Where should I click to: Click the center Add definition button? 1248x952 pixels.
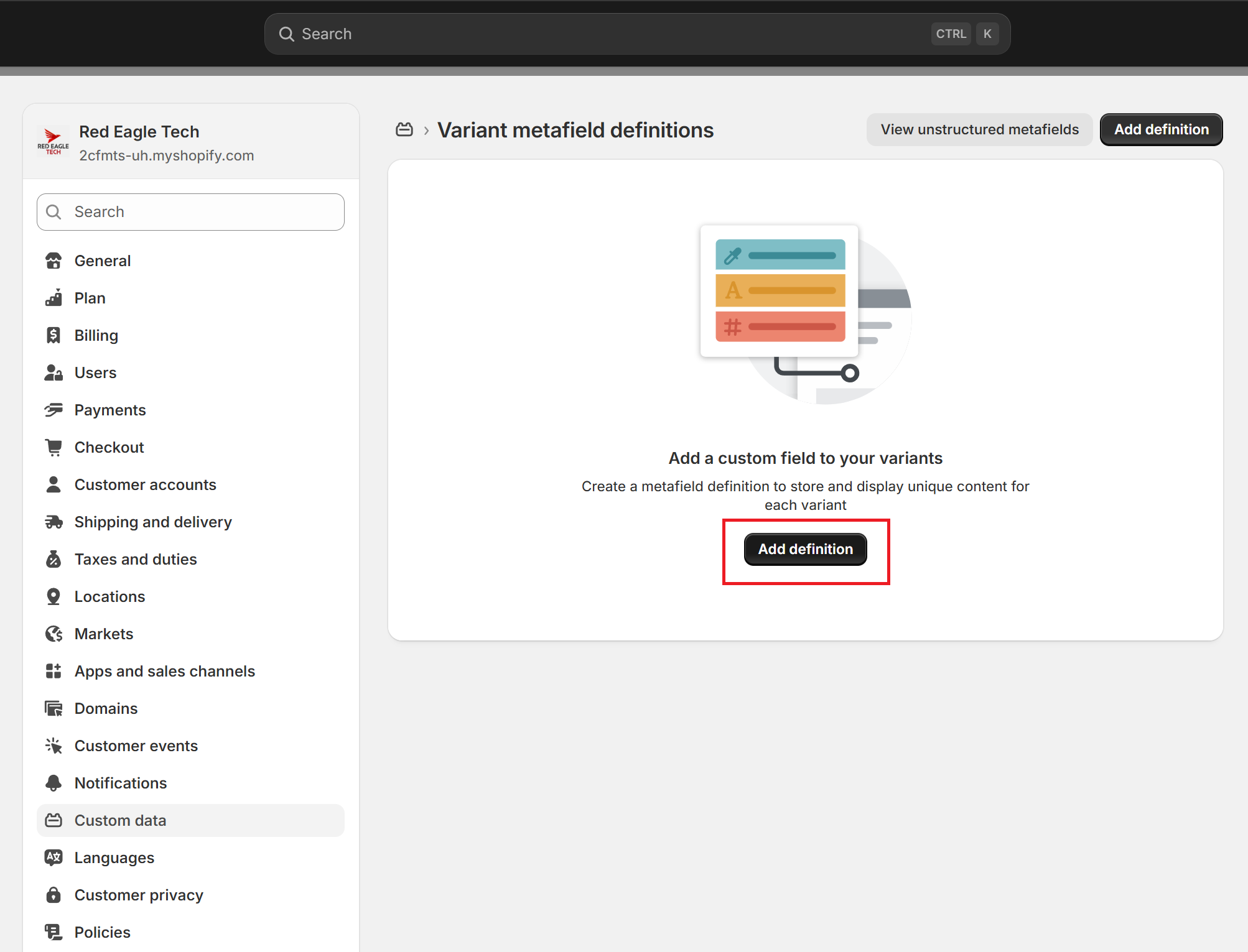[805, 549]
